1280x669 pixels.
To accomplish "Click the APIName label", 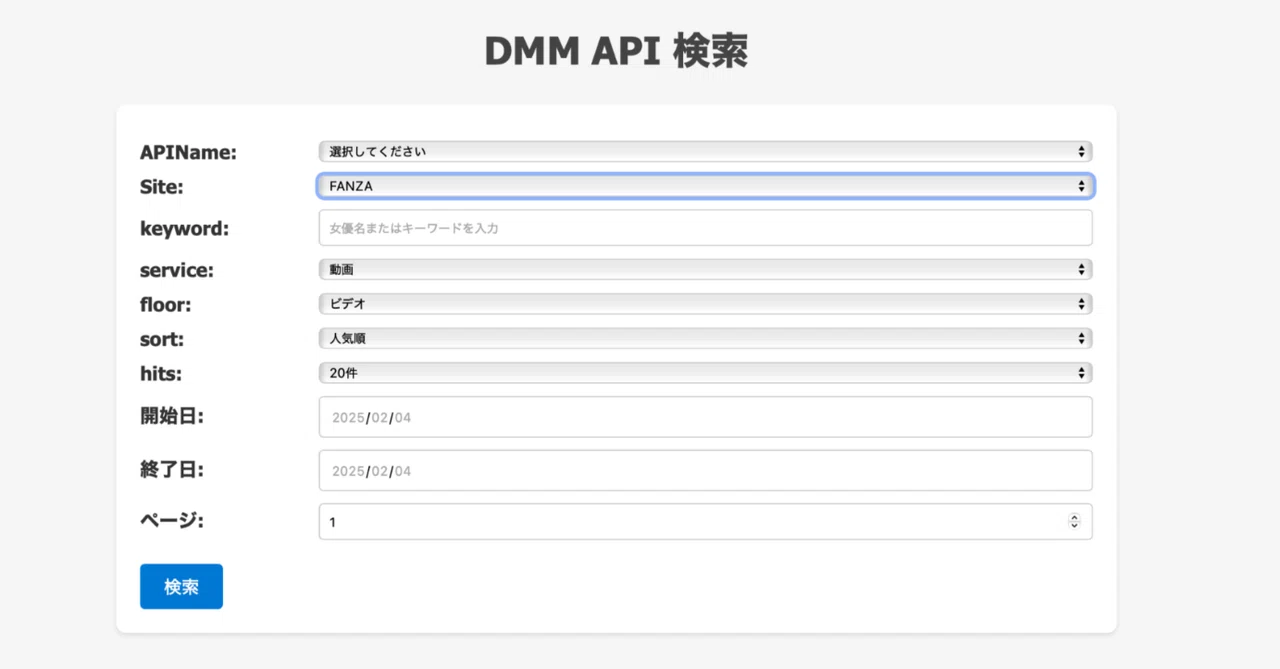I will coord(188,153).
